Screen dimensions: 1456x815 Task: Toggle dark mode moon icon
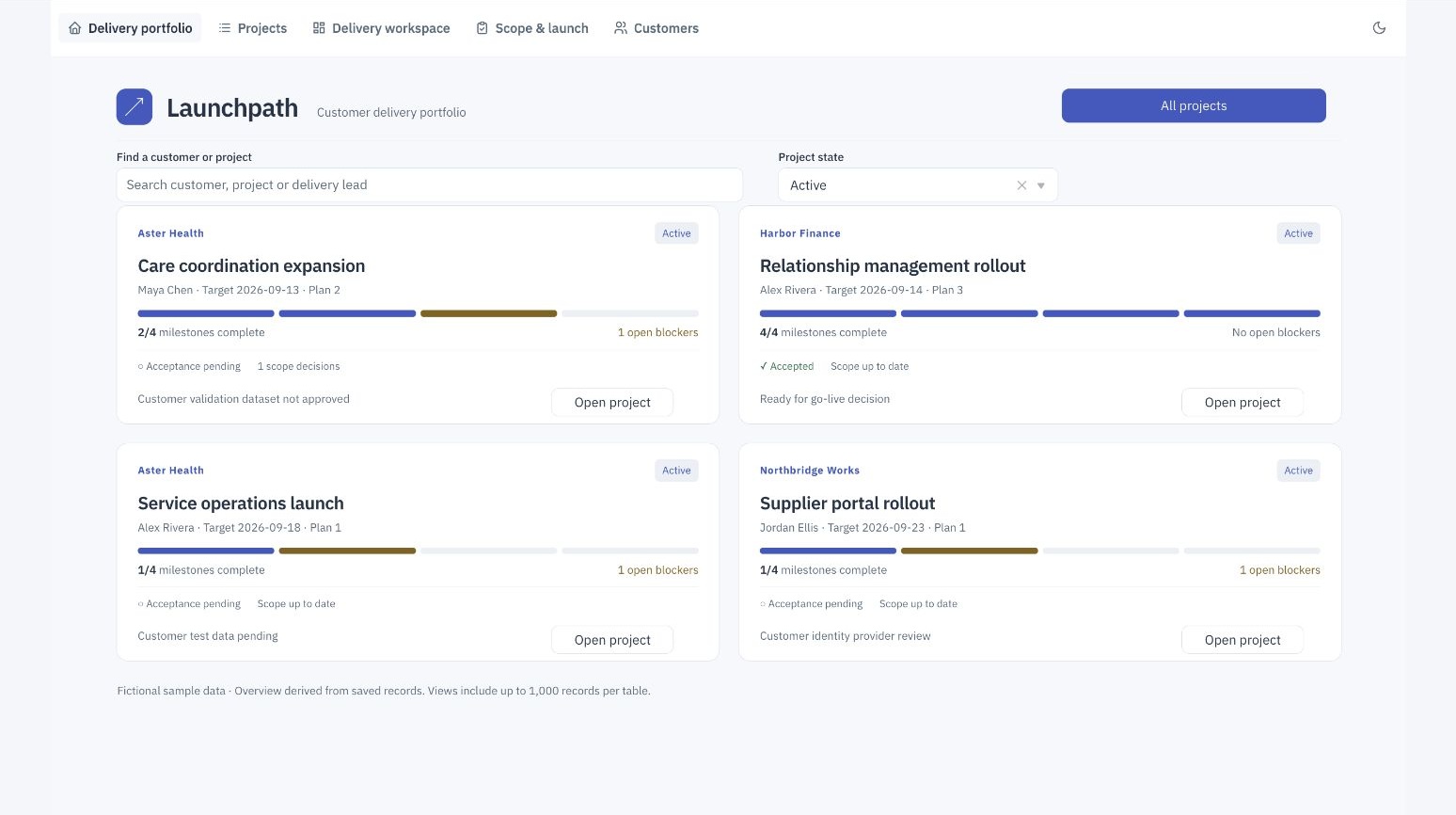(x=1379, y=28)
